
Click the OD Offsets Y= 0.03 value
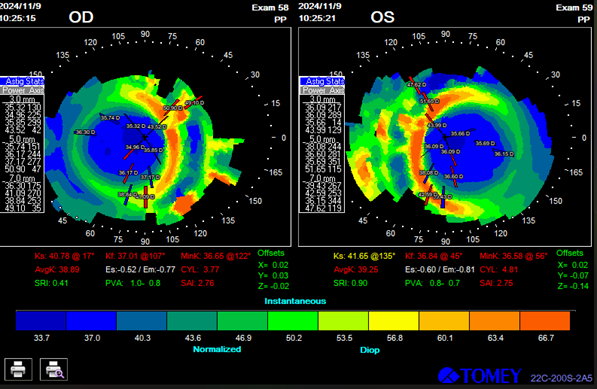tap(273, 276)
